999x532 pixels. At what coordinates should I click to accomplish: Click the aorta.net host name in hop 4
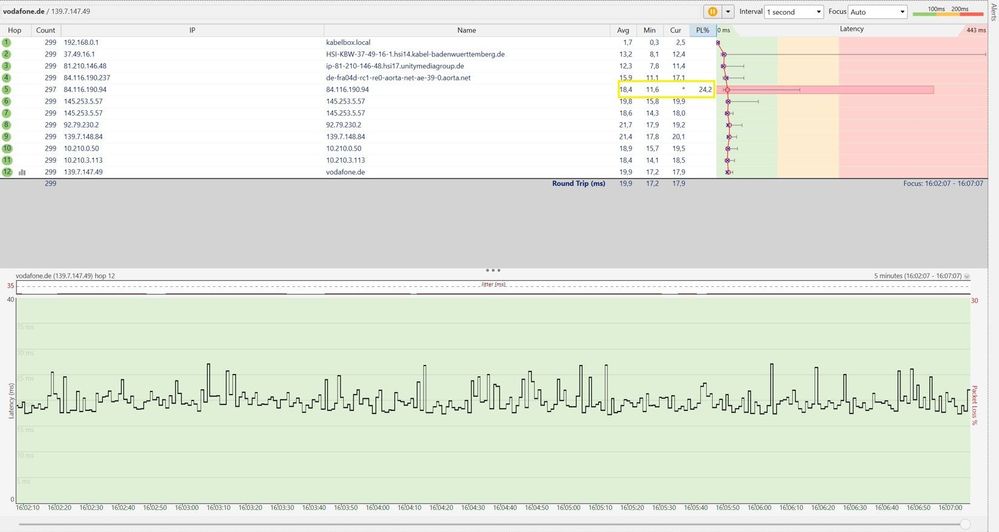coord(398,78)
